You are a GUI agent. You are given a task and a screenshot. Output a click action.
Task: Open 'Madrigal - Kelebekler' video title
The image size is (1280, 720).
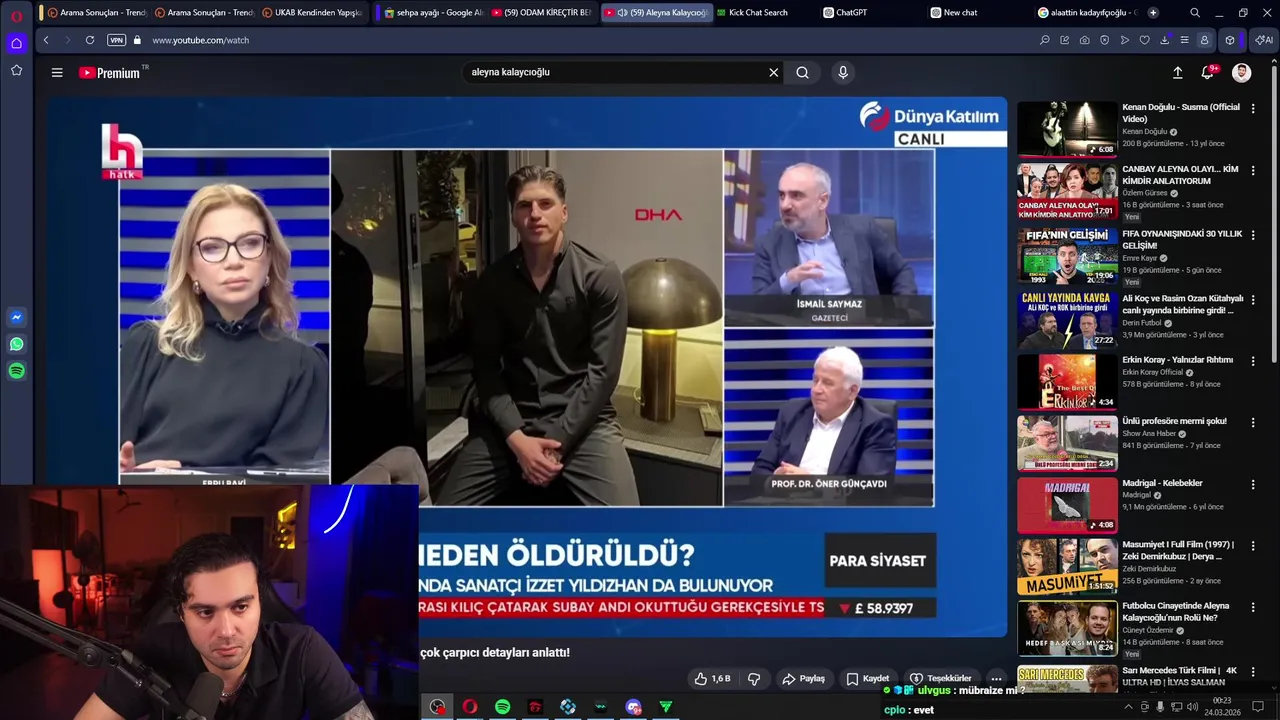tap(1162, 483)
